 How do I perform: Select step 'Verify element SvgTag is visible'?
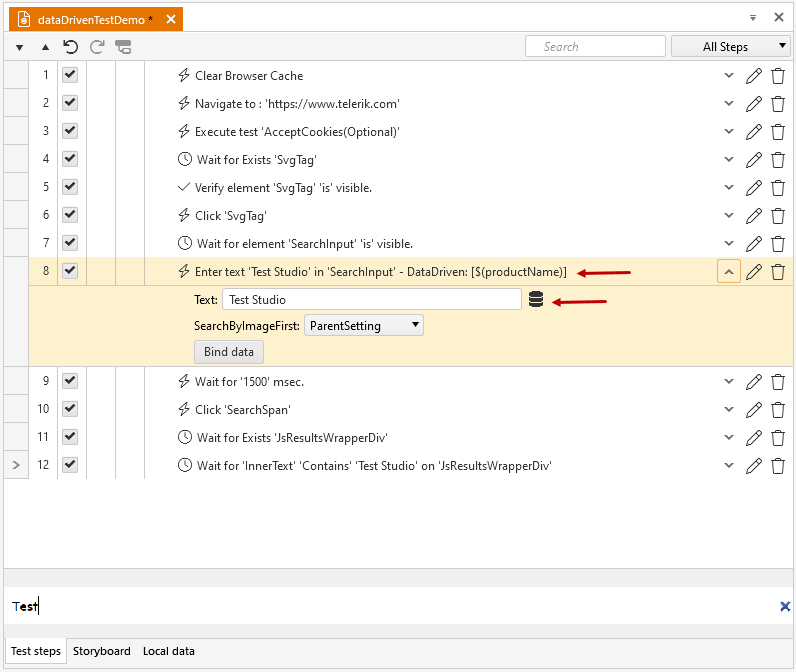[283, 188]
